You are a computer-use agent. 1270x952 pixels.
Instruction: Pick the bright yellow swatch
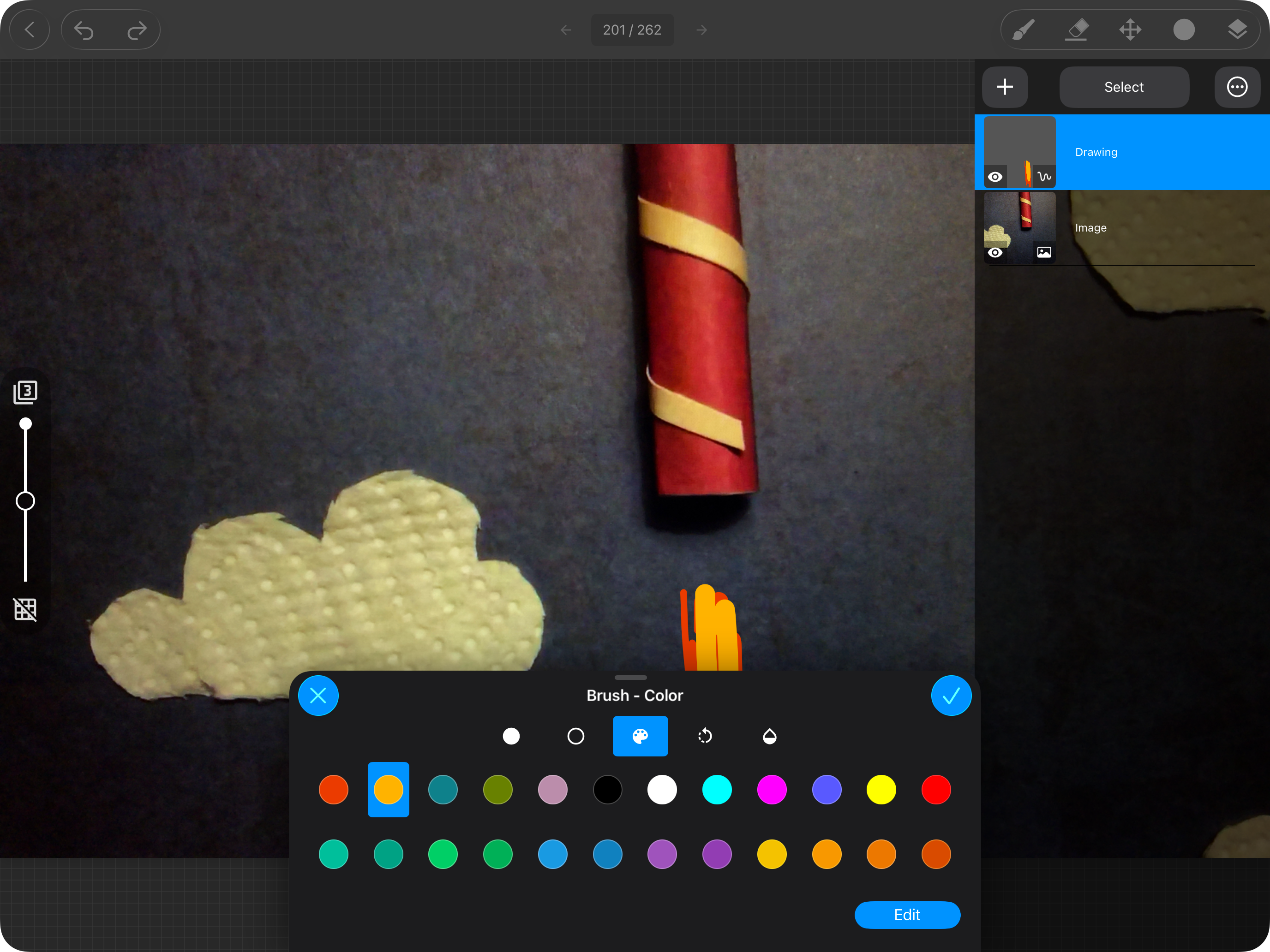coord(881,790)
